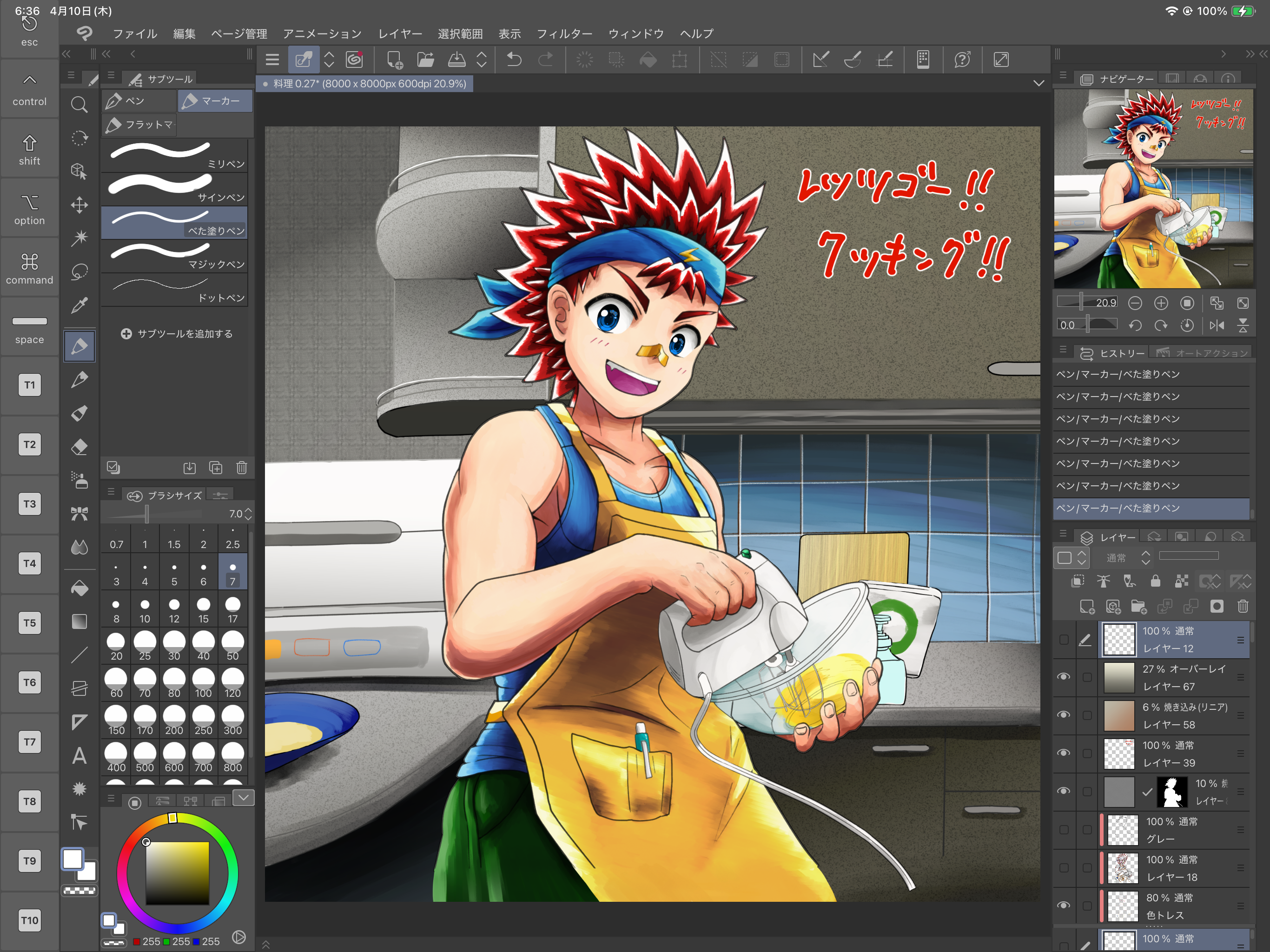Open the Sub Tool panel menu
The height and width of the screenshot is (952, 1270).
(x=111, y=75)
